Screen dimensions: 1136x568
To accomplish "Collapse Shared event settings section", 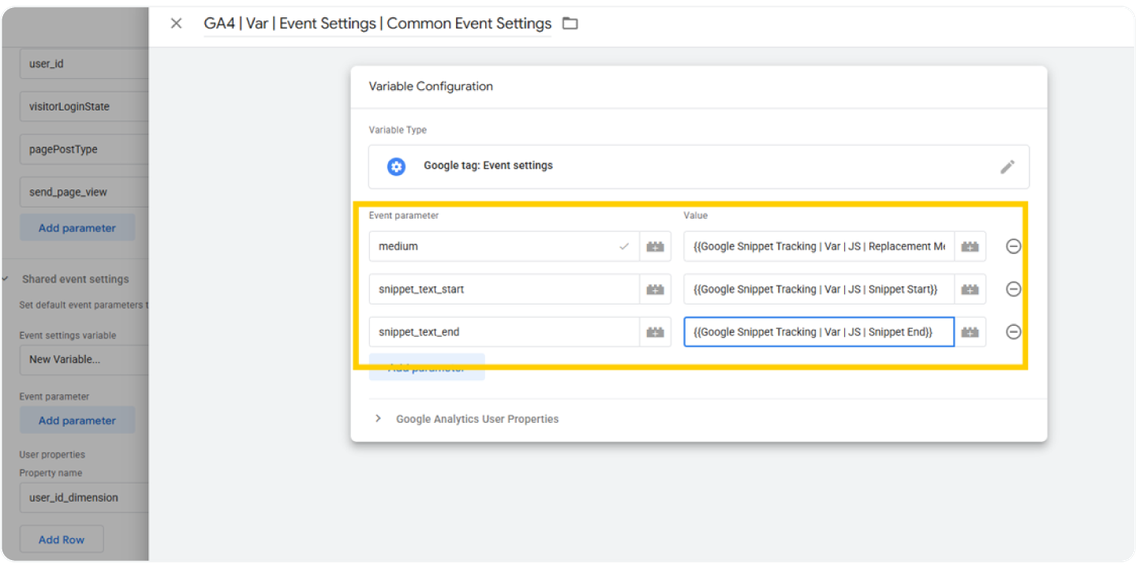I will (6, 279).
